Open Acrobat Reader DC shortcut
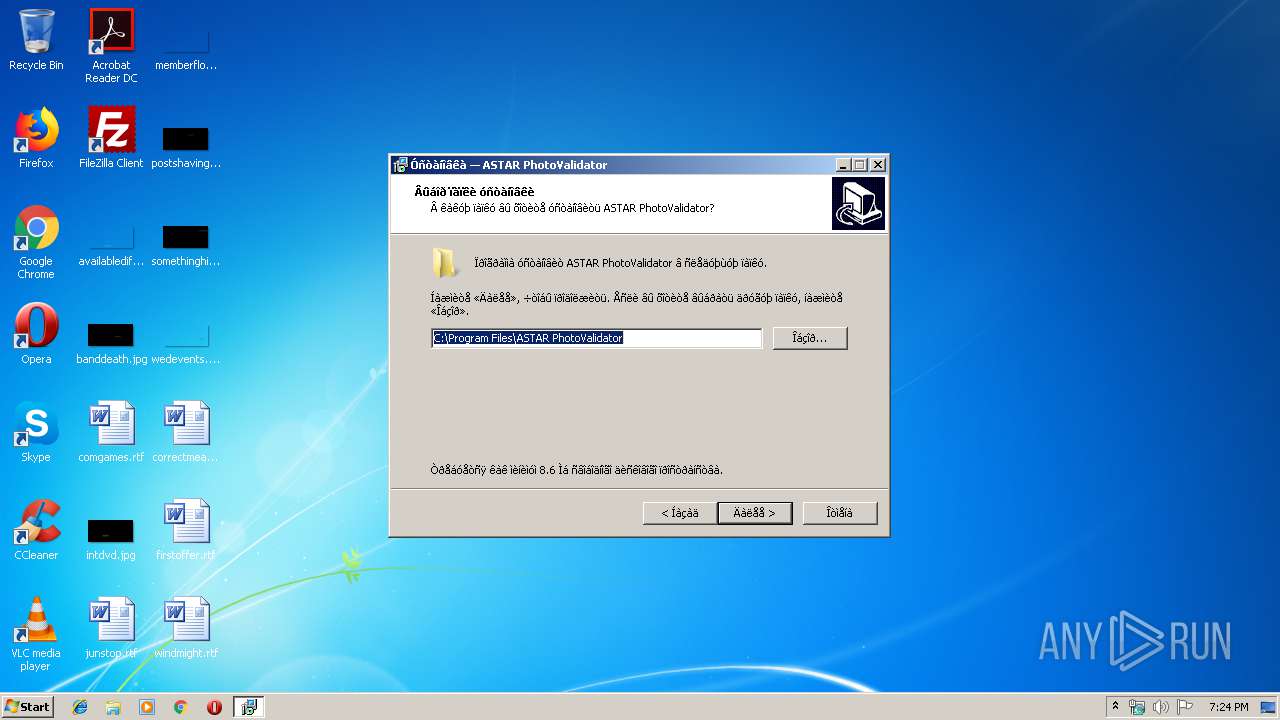 [x=111, y=46]
